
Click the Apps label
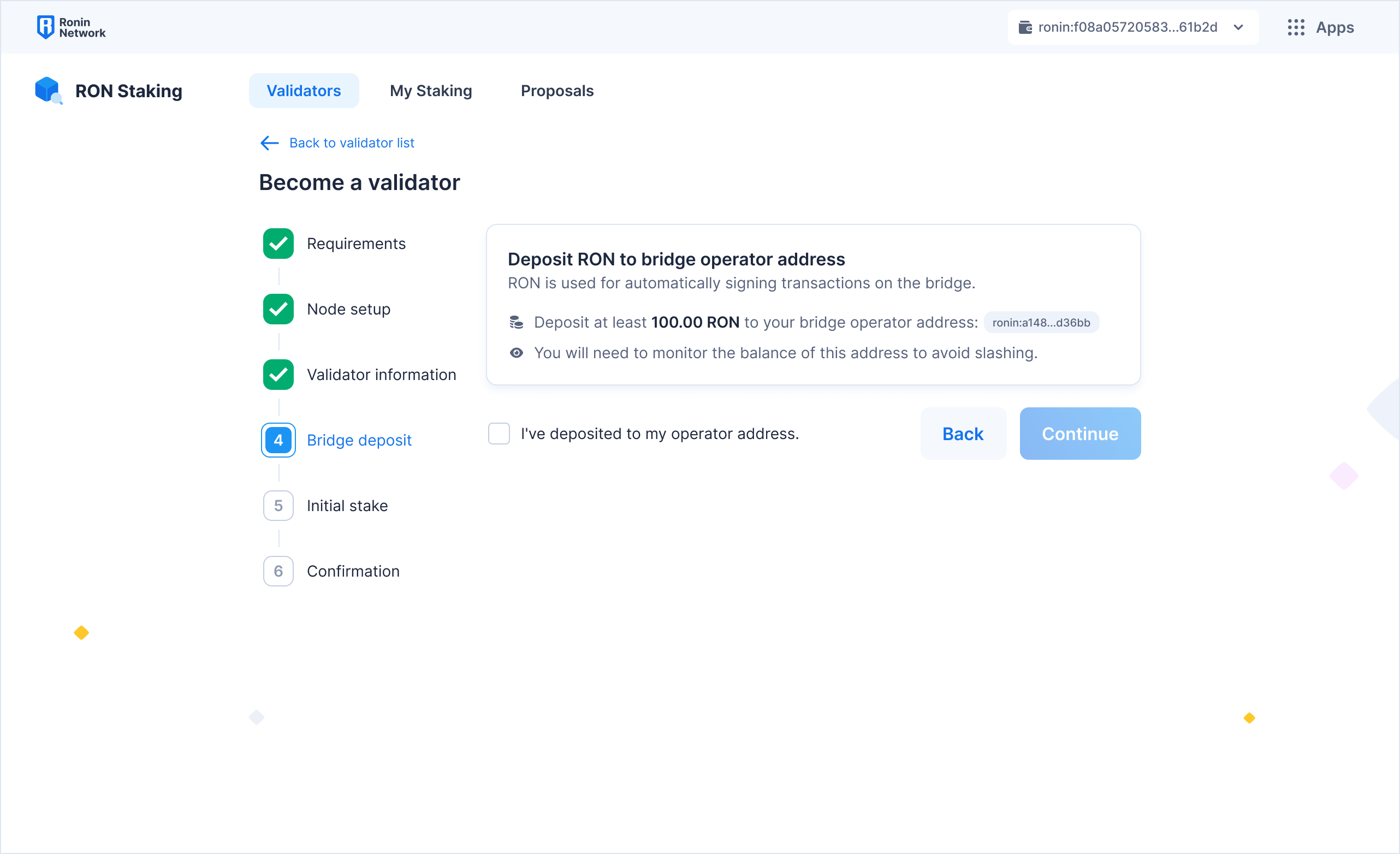tap(1335, 27)
